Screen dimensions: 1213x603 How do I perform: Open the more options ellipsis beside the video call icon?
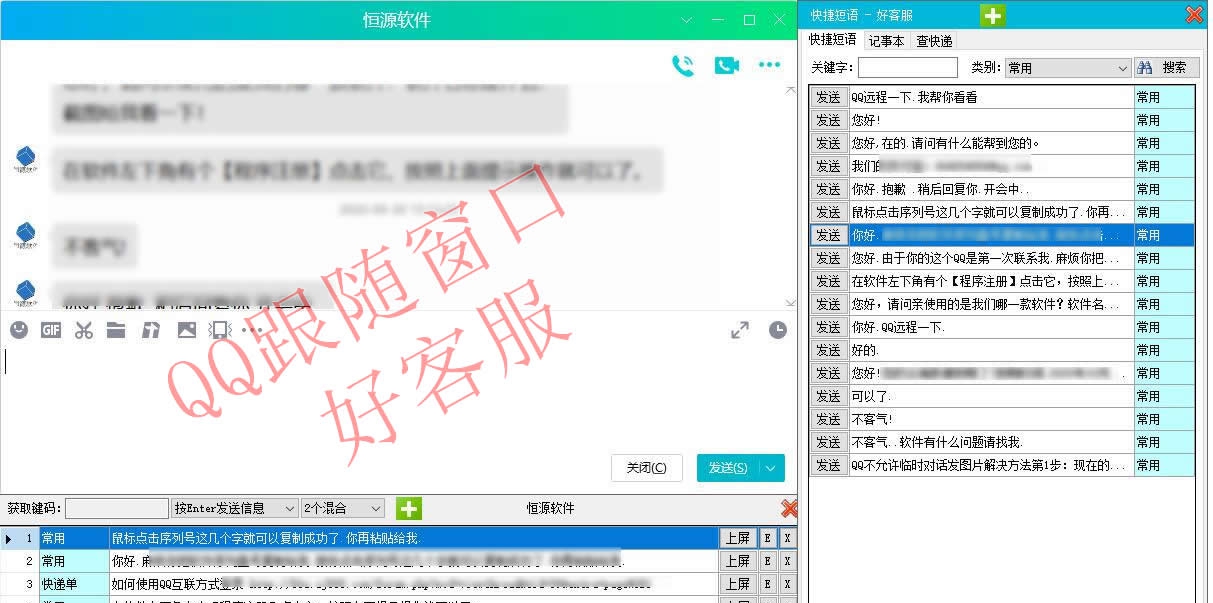point(769,66)
